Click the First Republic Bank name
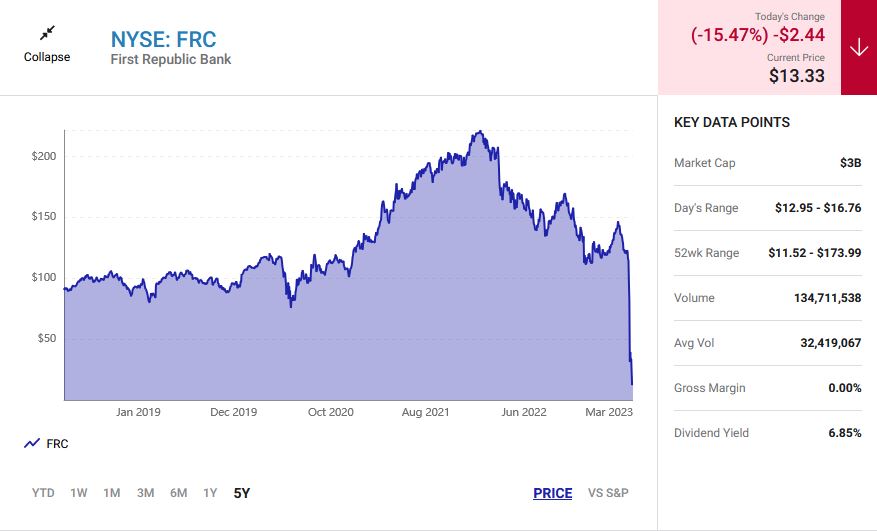The image size is (877, 531). [170, 60]
